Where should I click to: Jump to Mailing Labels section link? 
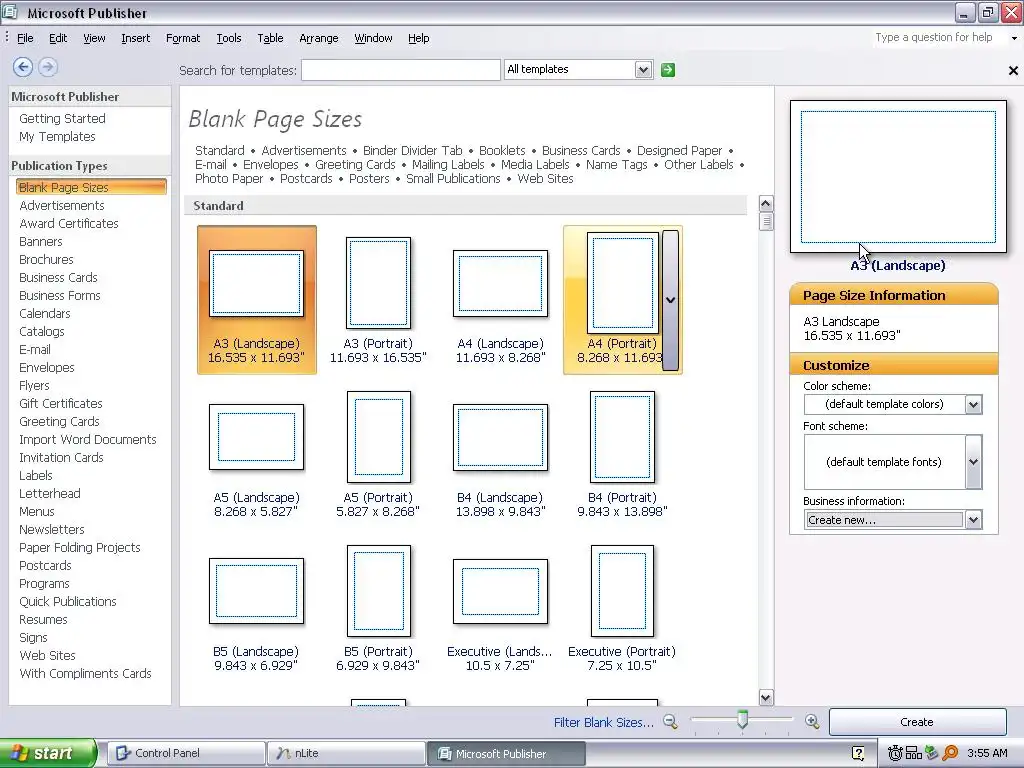pos(448,165)
